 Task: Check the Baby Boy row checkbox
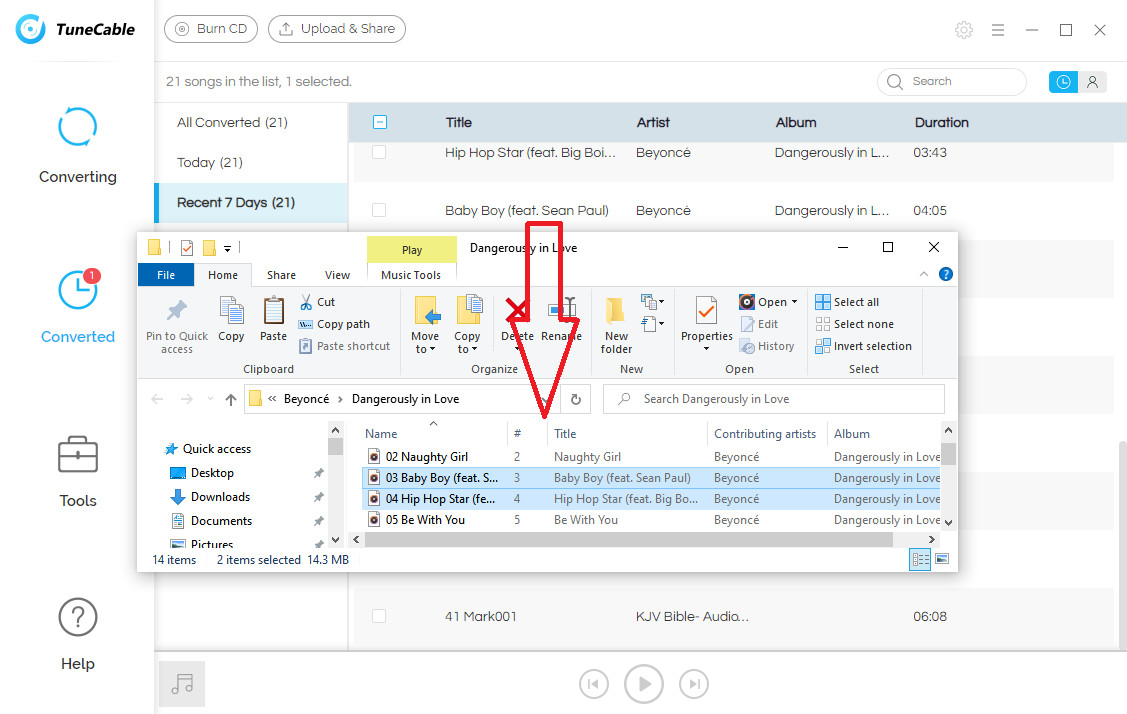tap(379, 210)
